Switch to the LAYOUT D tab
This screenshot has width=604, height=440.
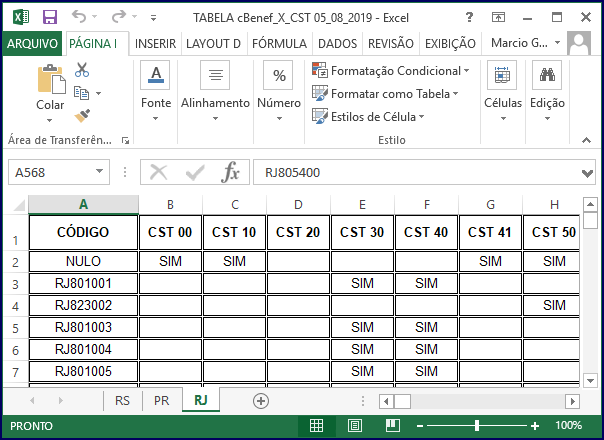click(213, 44)
